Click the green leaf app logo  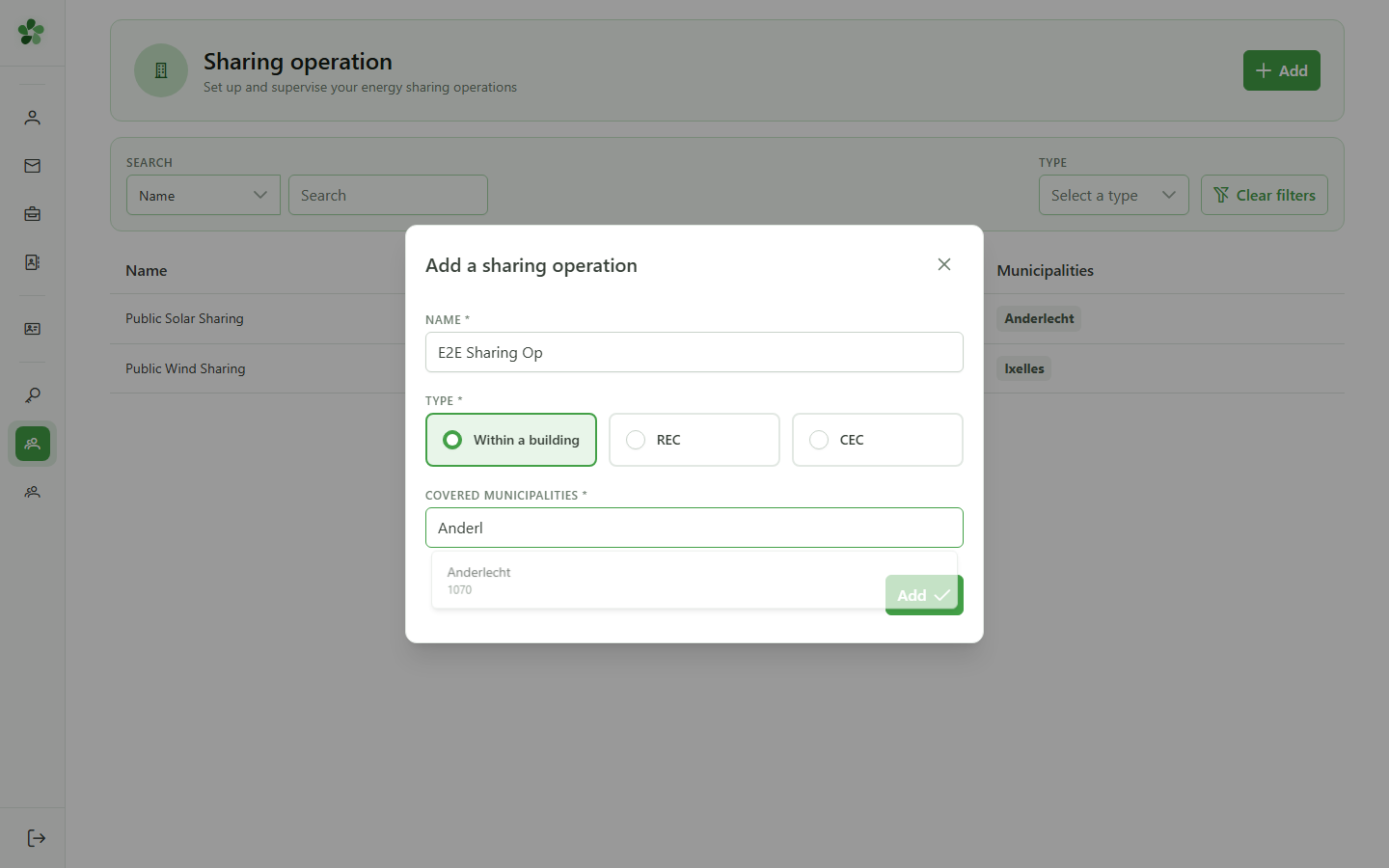(31, 32)
